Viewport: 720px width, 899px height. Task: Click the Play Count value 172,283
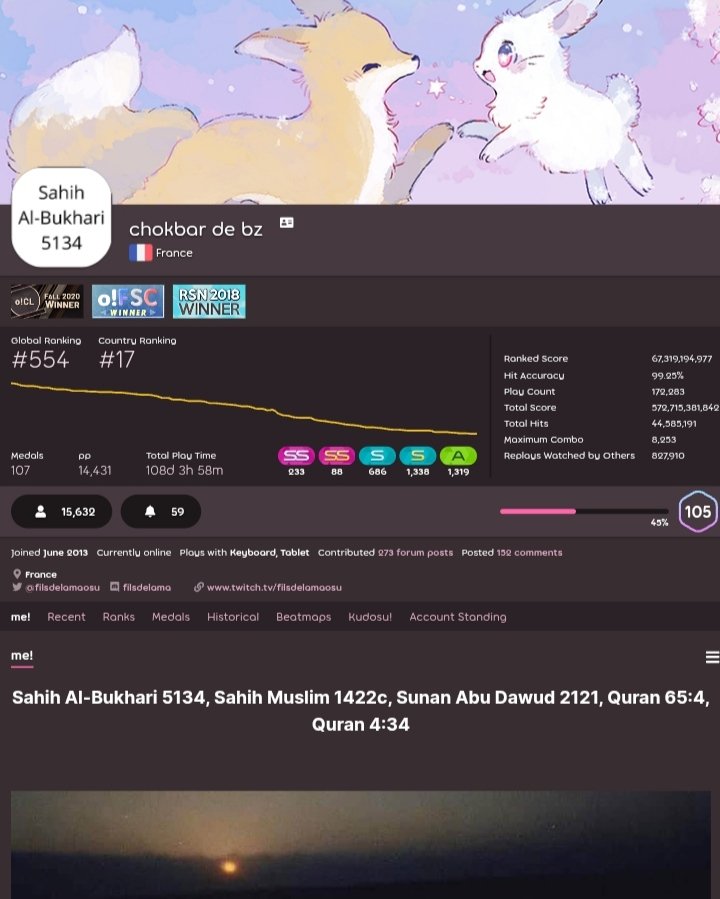point(668,392)
